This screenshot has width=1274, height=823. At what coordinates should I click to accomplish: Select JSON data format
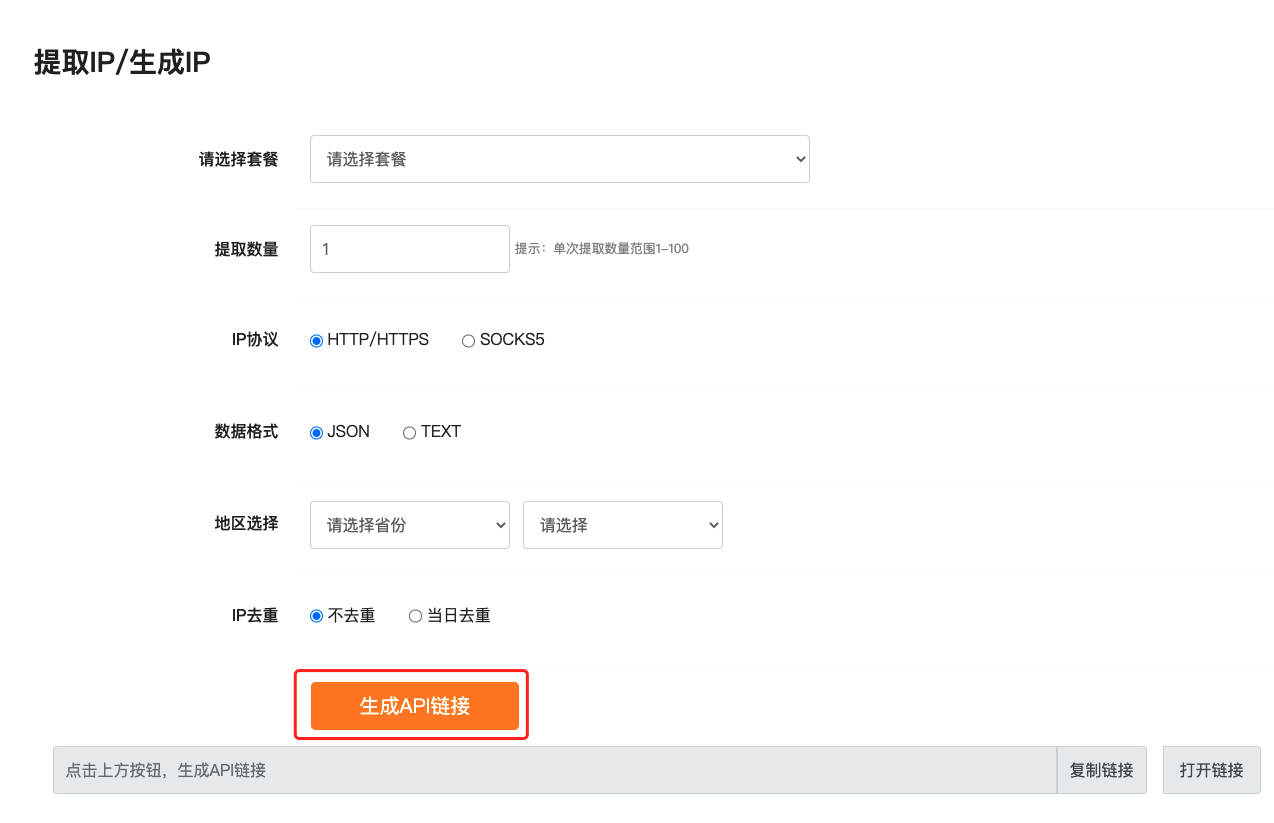tap(317, 432)
